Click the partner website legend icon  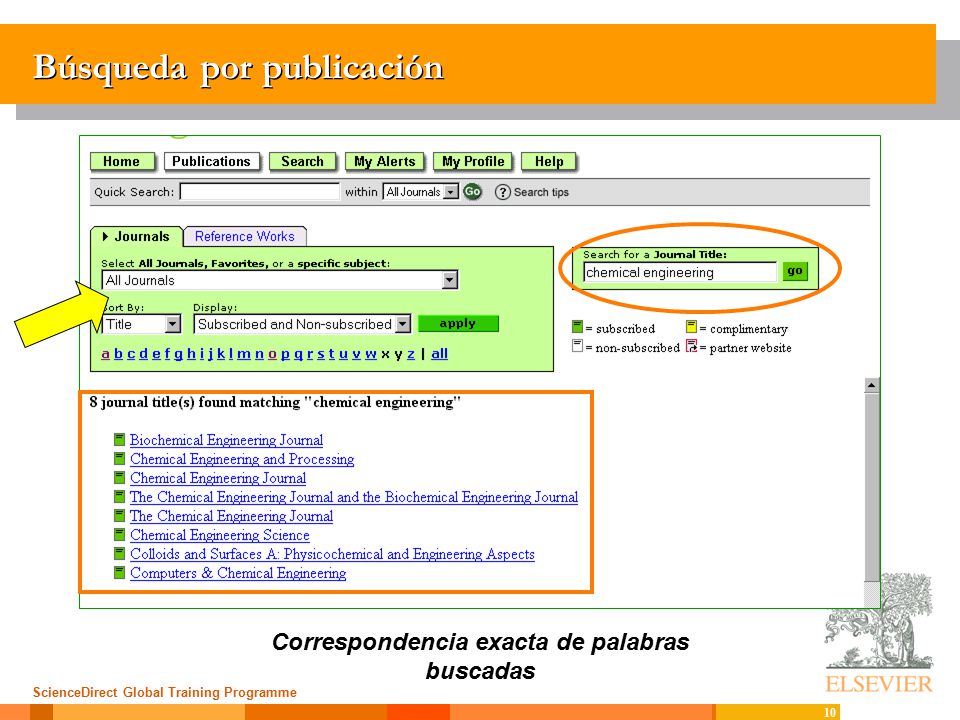click(691, 346)
